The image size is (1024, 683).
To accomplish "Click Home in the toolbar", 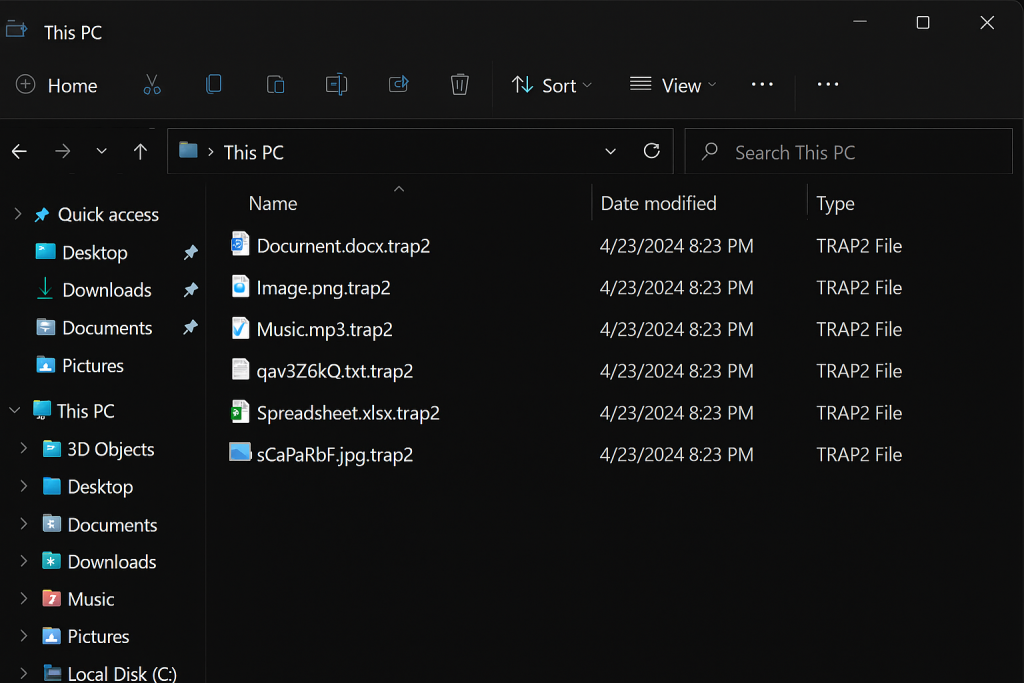I will [57, 85].
